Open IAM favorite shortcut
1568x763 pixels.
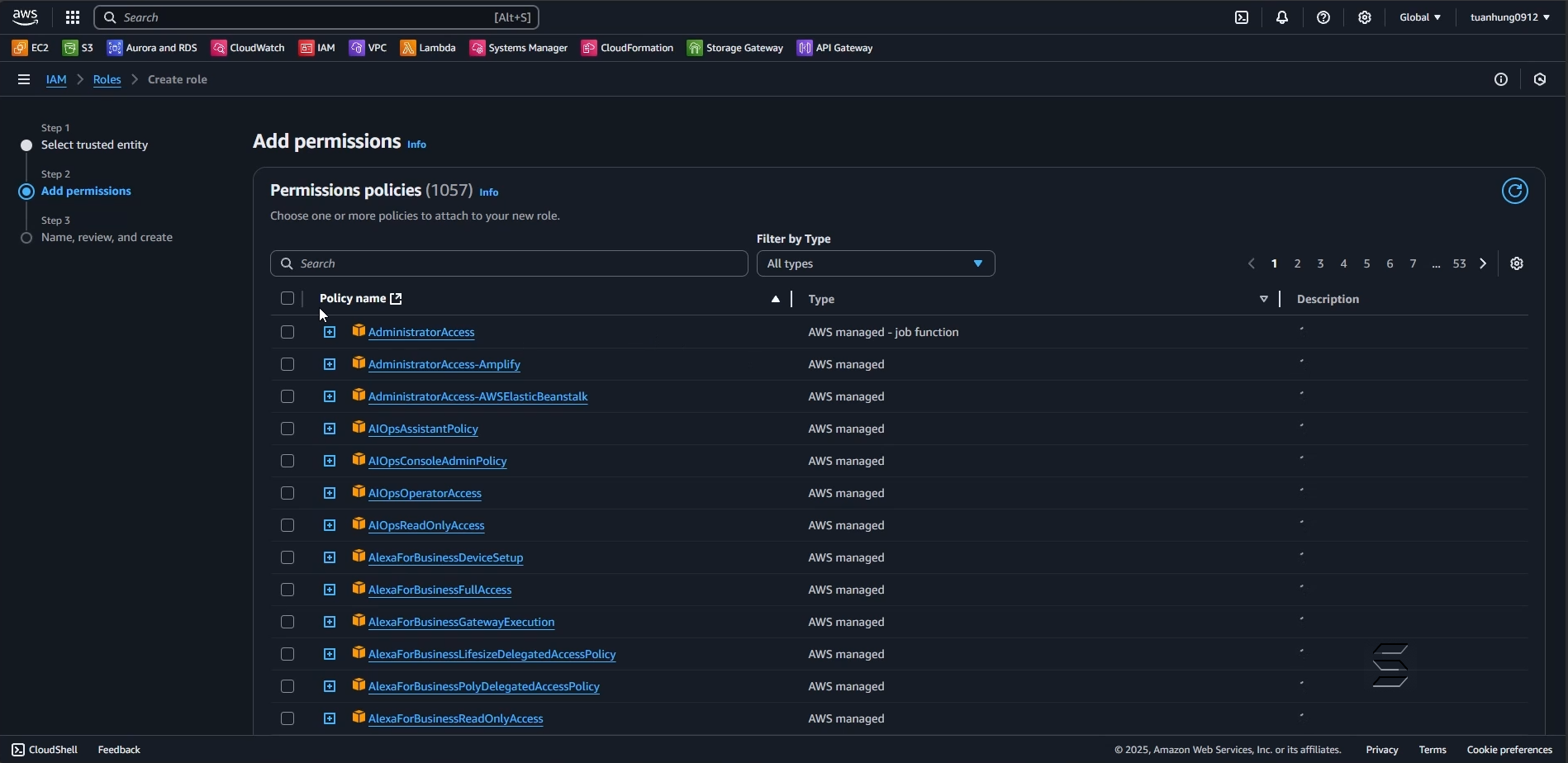point(317,48)
